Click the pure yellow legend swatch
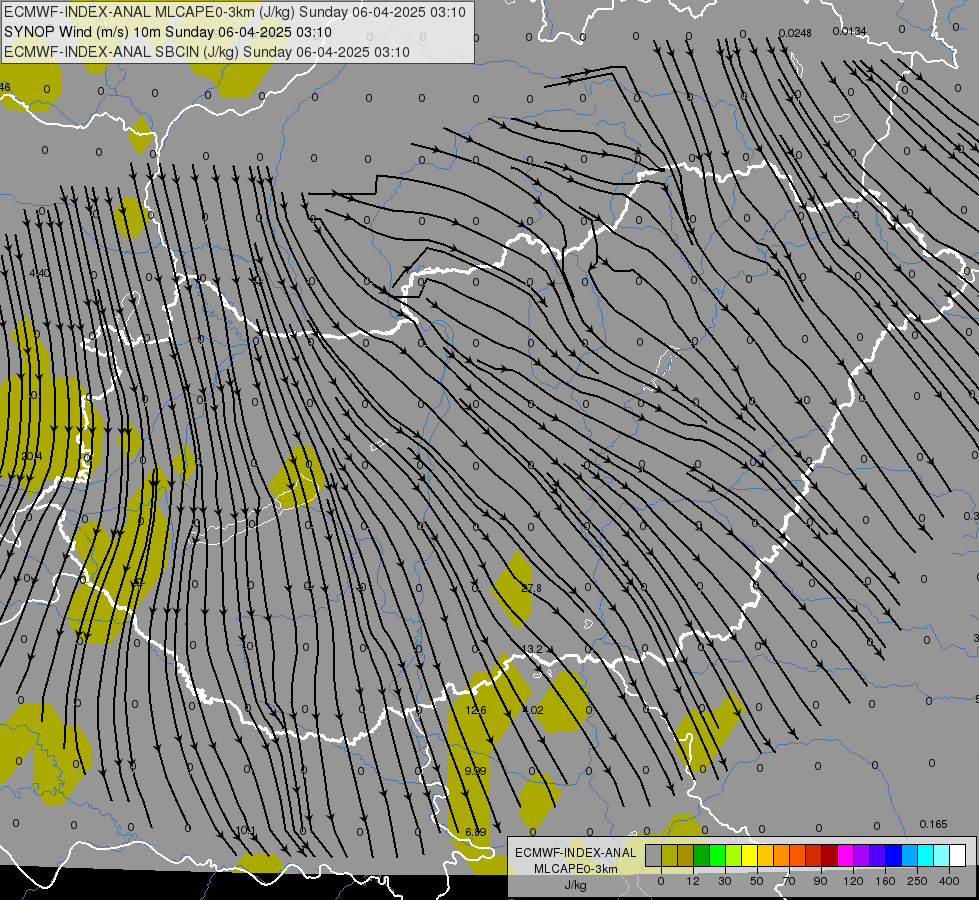 750,855
